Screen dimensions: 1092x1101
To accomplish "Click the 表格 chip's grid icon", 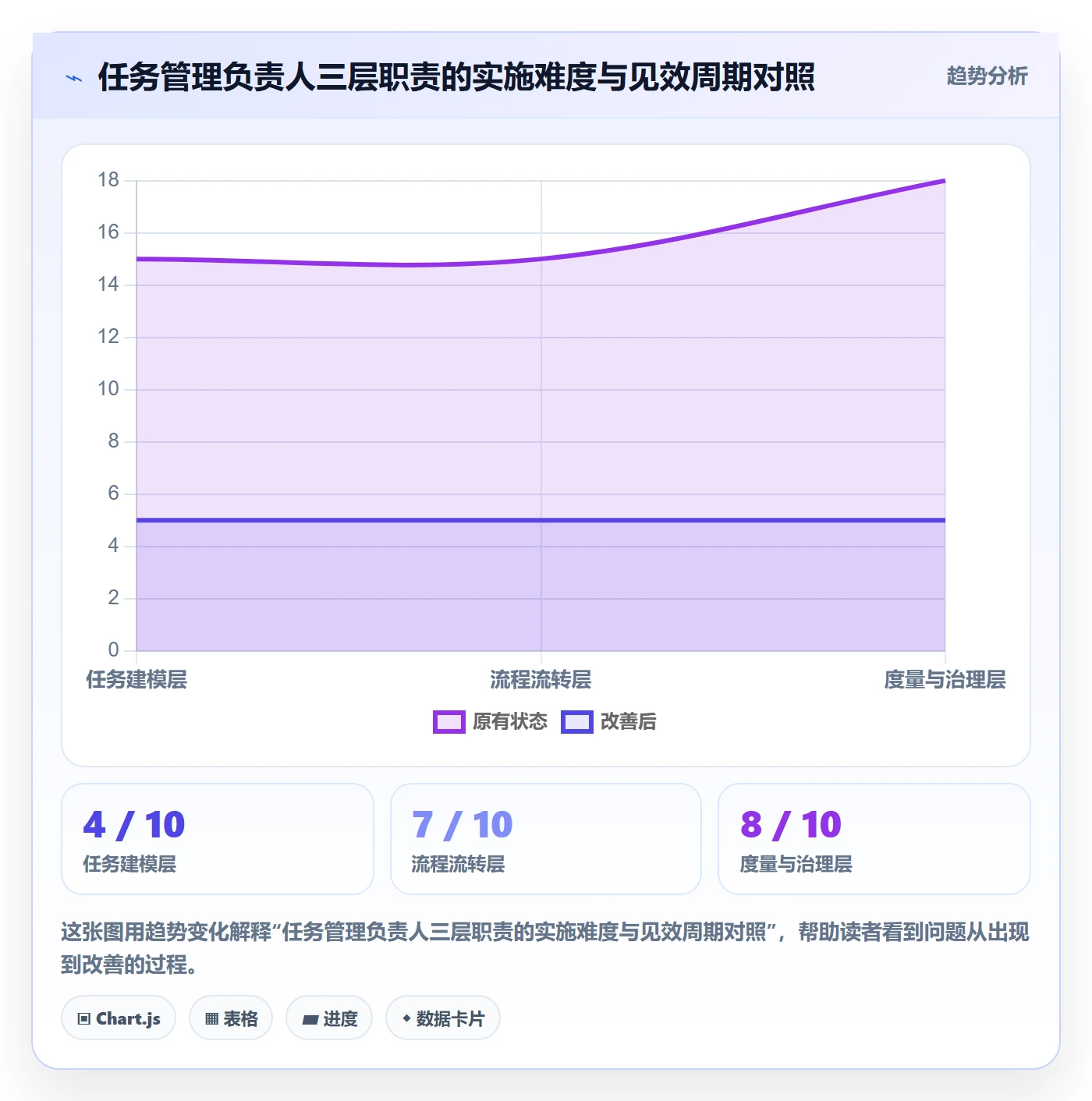I will tap(211, 1018).
